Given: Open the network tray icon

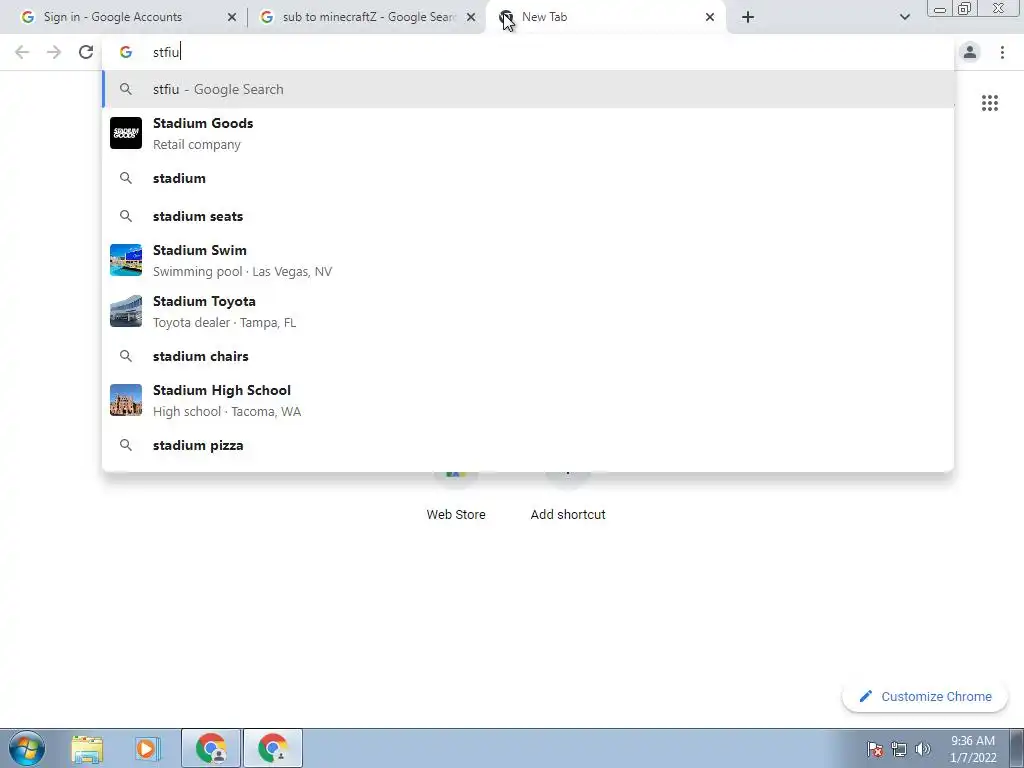Looking at the screenshot, I should tap(899, 749).
